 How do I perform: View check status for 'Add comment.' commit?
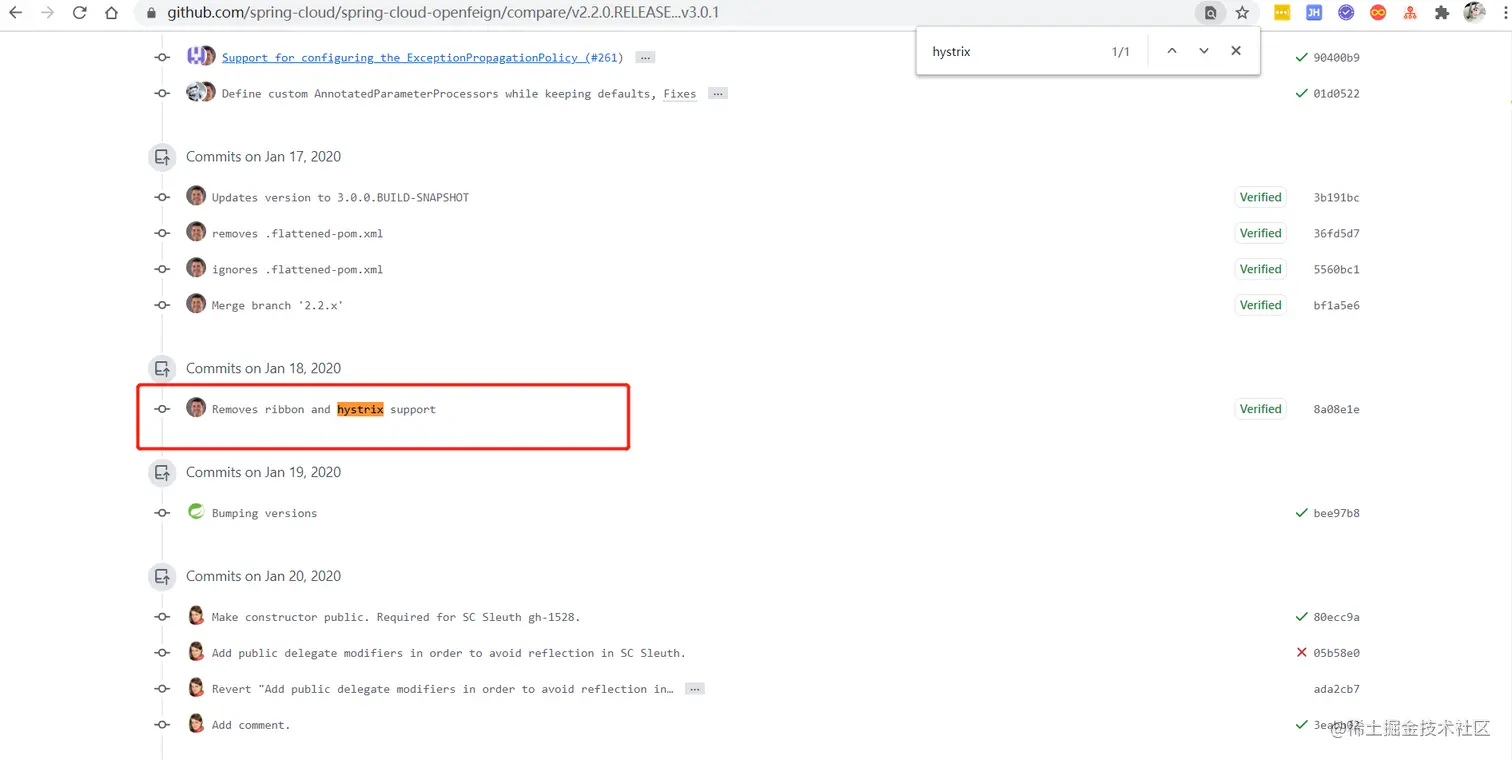[1301, 725]
